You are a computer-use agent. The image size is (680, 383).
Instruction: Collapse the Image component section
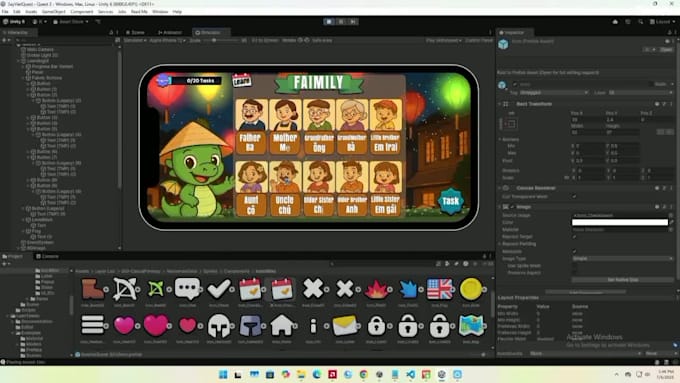pyautogui.click(x=500, y=207)
